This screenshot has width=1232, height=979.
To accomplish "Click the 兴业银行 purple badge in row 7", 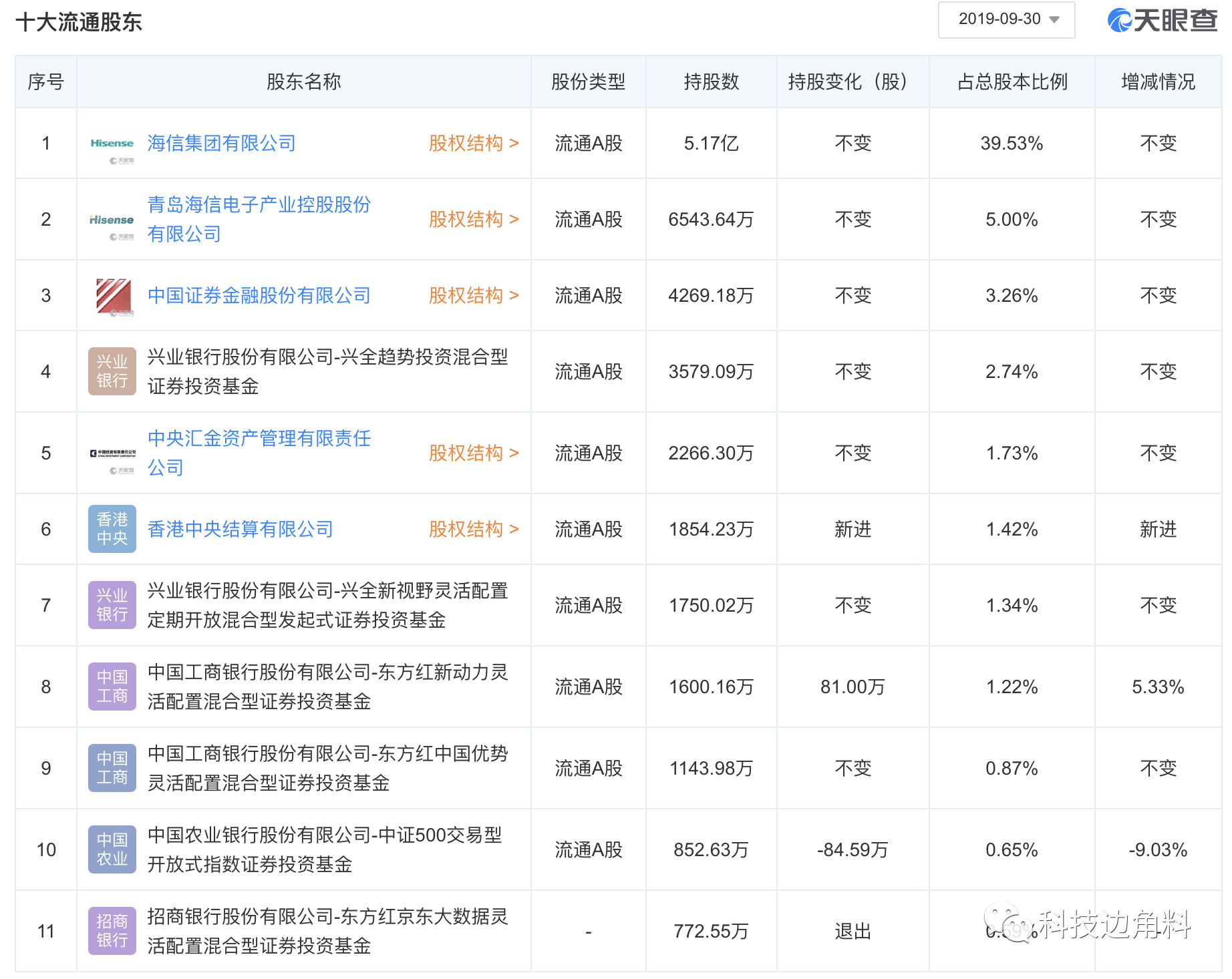I will click(x=112, y=605).
